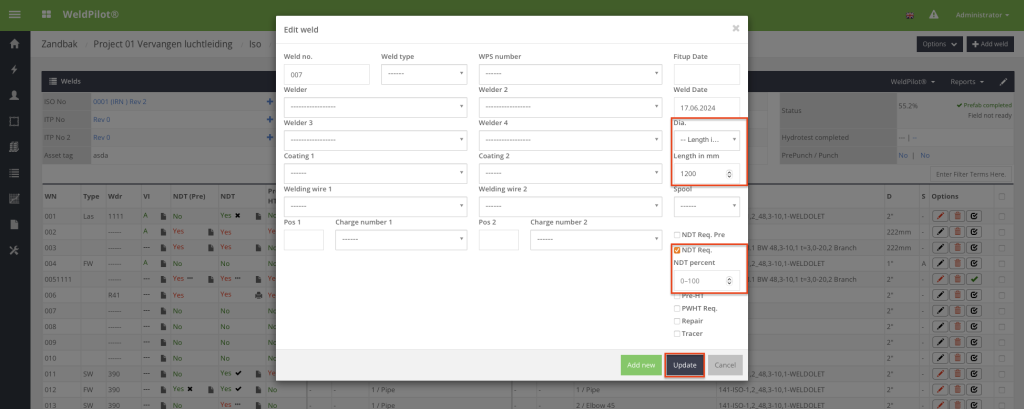Click the Length in mm stepper arrows

(x=729, y=174)
